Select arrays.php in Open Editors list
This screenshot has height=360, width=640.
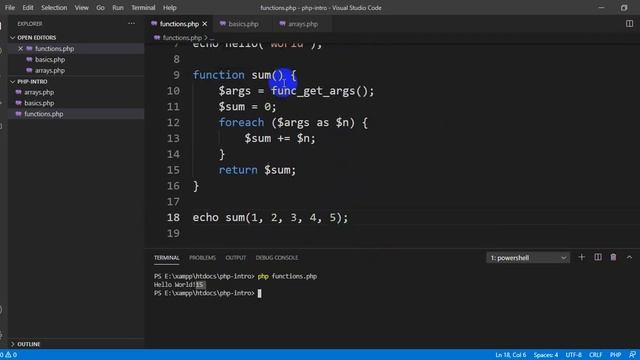pos(50,71)
